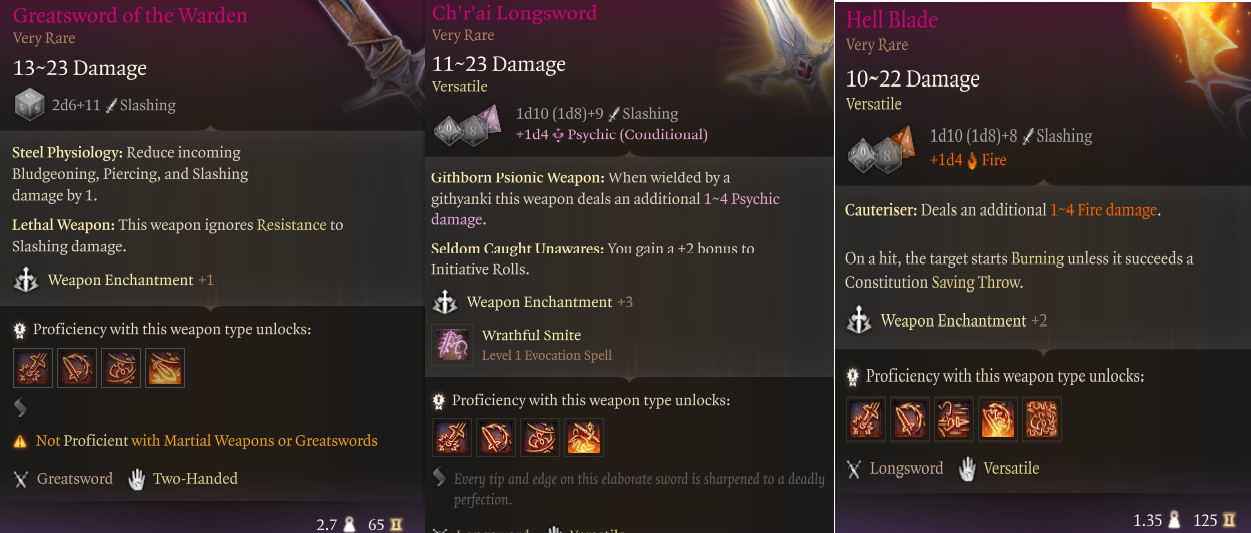Click the crossed swords icon beside Longsword on Hell Blade
The image size is (1251, 533).
tap(854, 469)
